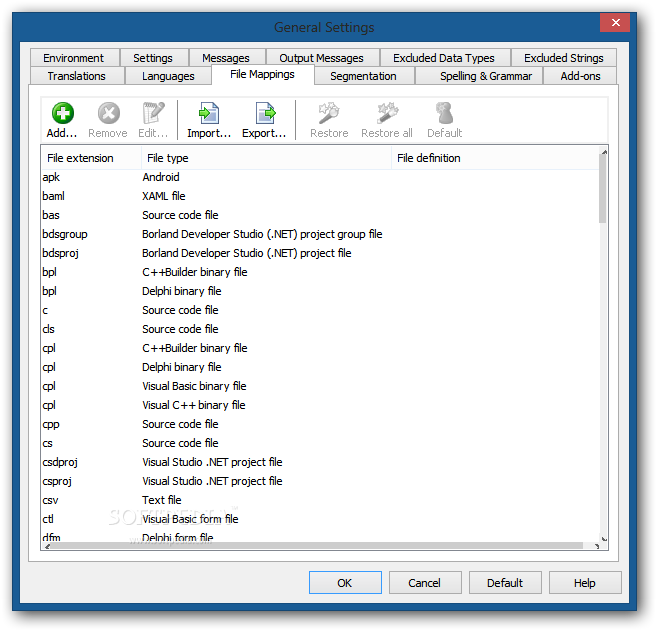Select the bas Source code file row
657x631 pixels.
pos(320,215)
